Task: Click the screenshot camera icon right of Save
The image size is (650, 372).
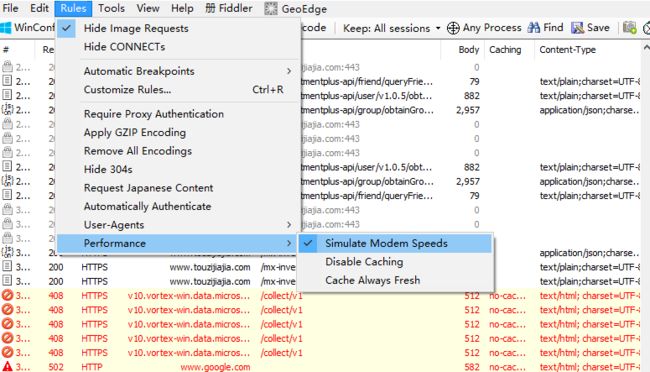Action: pos(629,28)
